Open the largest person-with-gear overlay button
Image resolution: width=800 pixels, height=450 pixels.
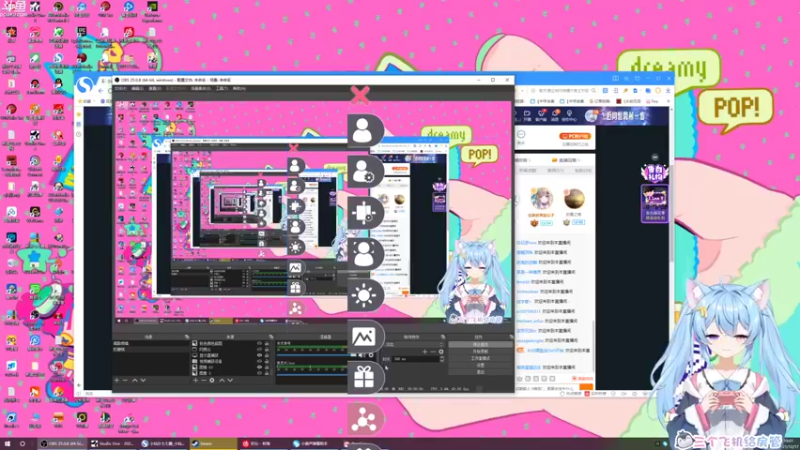364,171
